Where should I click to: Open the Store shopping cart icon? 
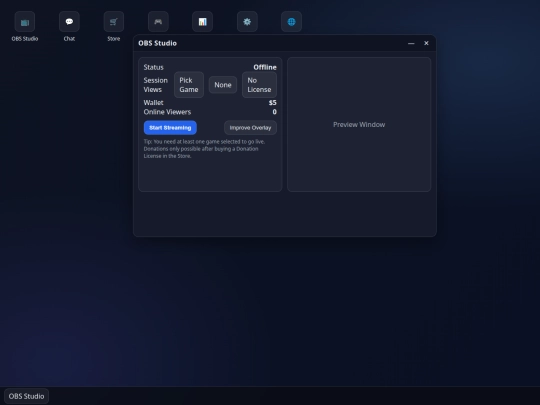114,22
